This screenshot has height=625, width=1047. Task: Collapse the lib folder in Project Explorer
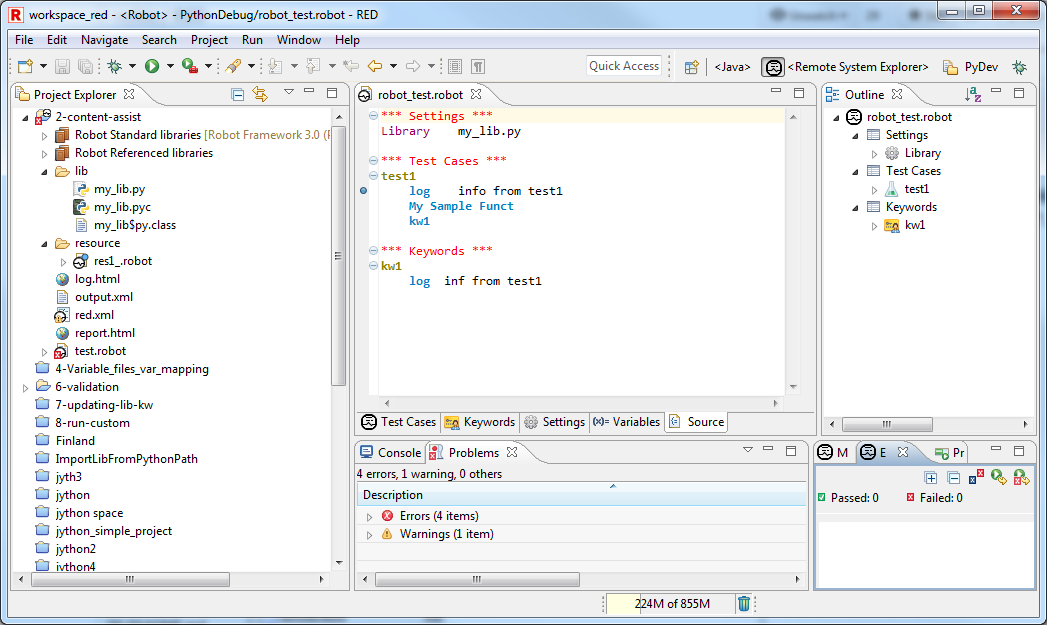(42, 171)
